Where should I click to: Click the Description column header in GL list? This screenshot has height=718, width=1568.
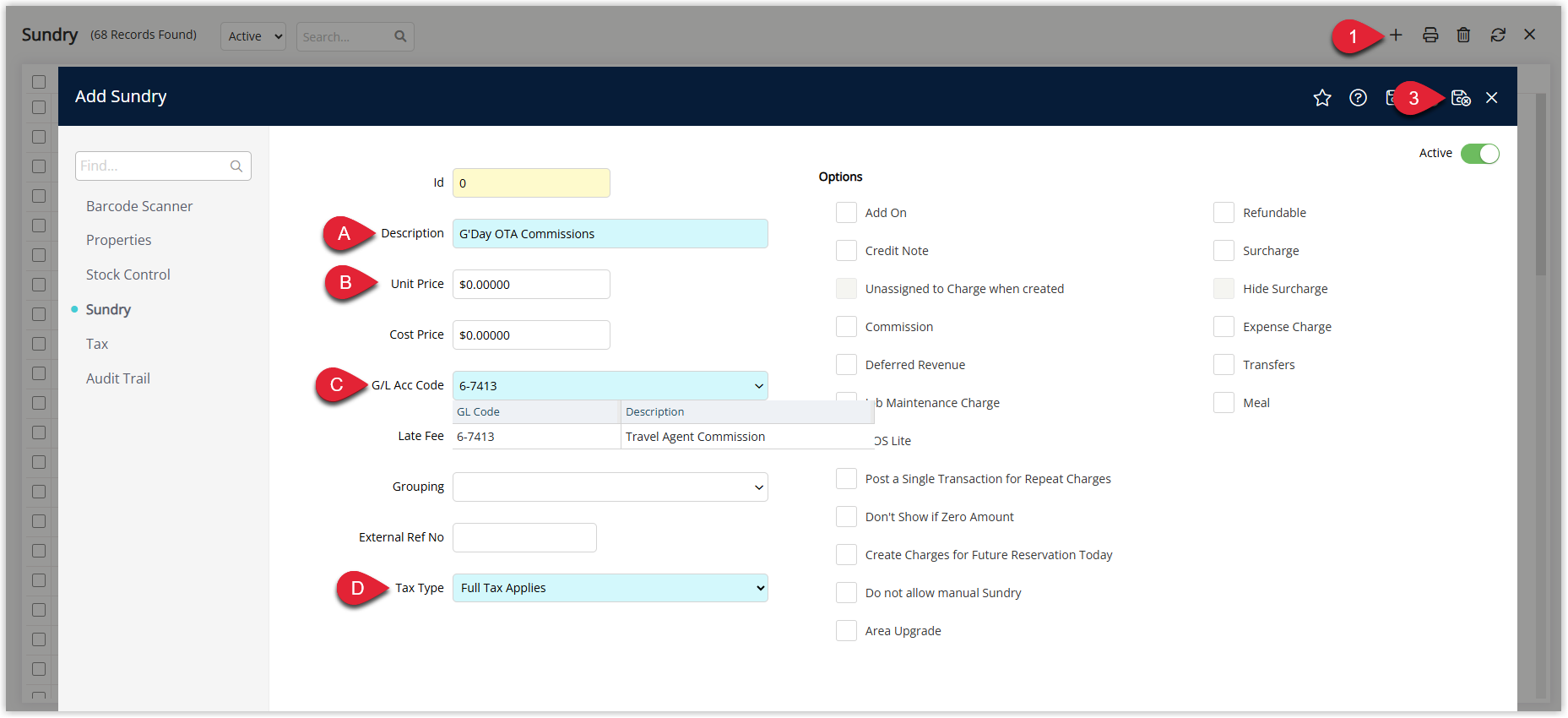[x=747, y=412]
